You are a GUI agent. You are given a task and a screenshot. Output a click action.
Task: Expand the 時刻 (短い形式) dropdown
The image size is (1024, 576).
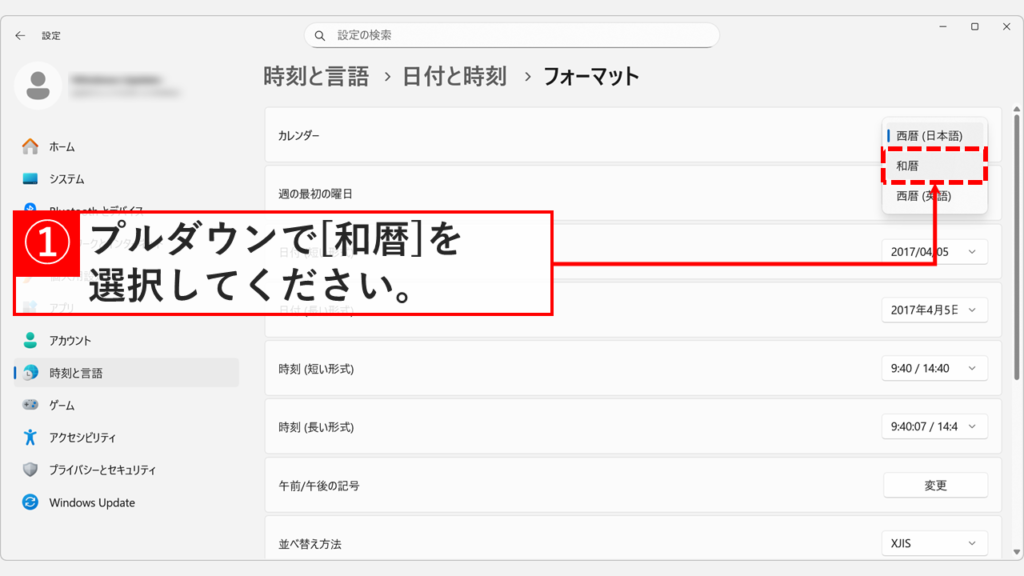pyautogui.click(x=933, y=368)
